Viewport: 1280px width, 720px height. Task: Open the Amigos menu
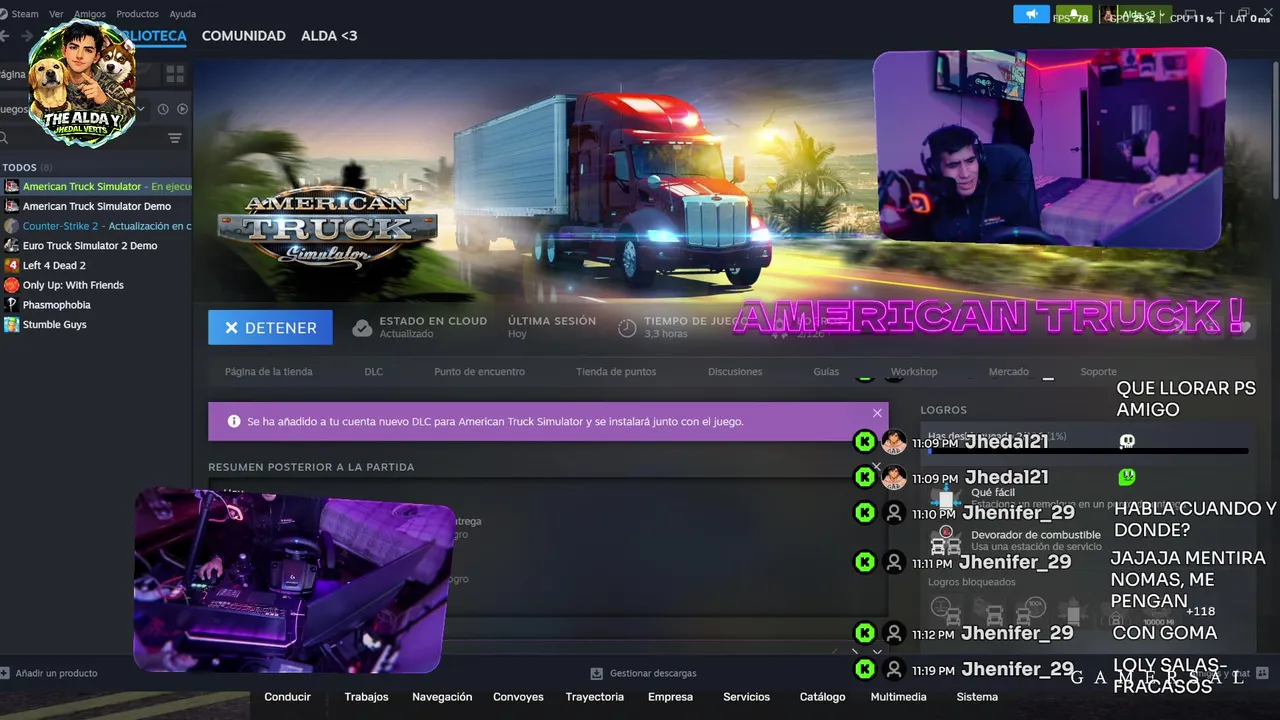90,14
